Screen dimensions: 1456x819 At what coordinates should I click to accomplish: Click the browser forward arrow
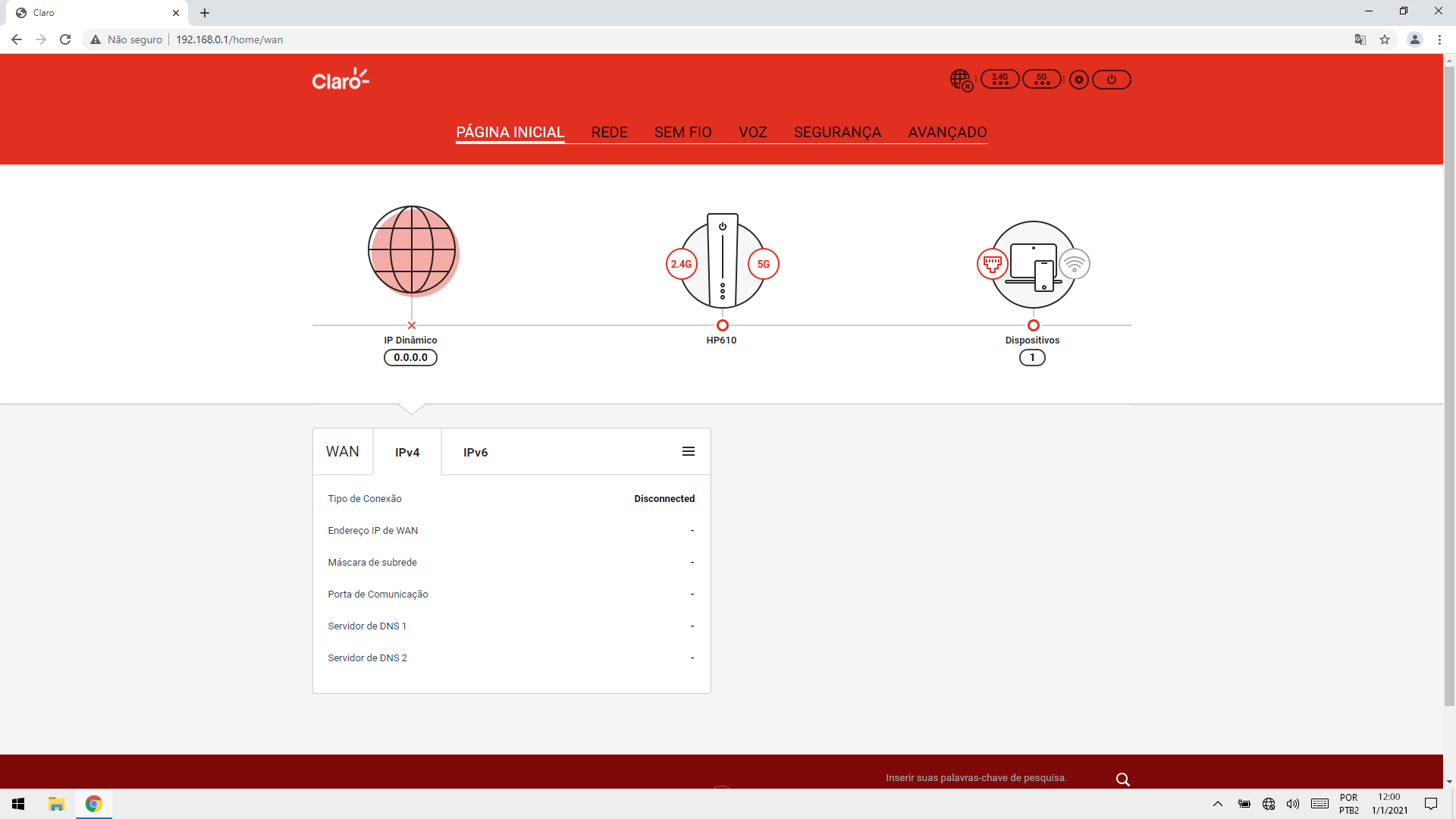point(41,39)
